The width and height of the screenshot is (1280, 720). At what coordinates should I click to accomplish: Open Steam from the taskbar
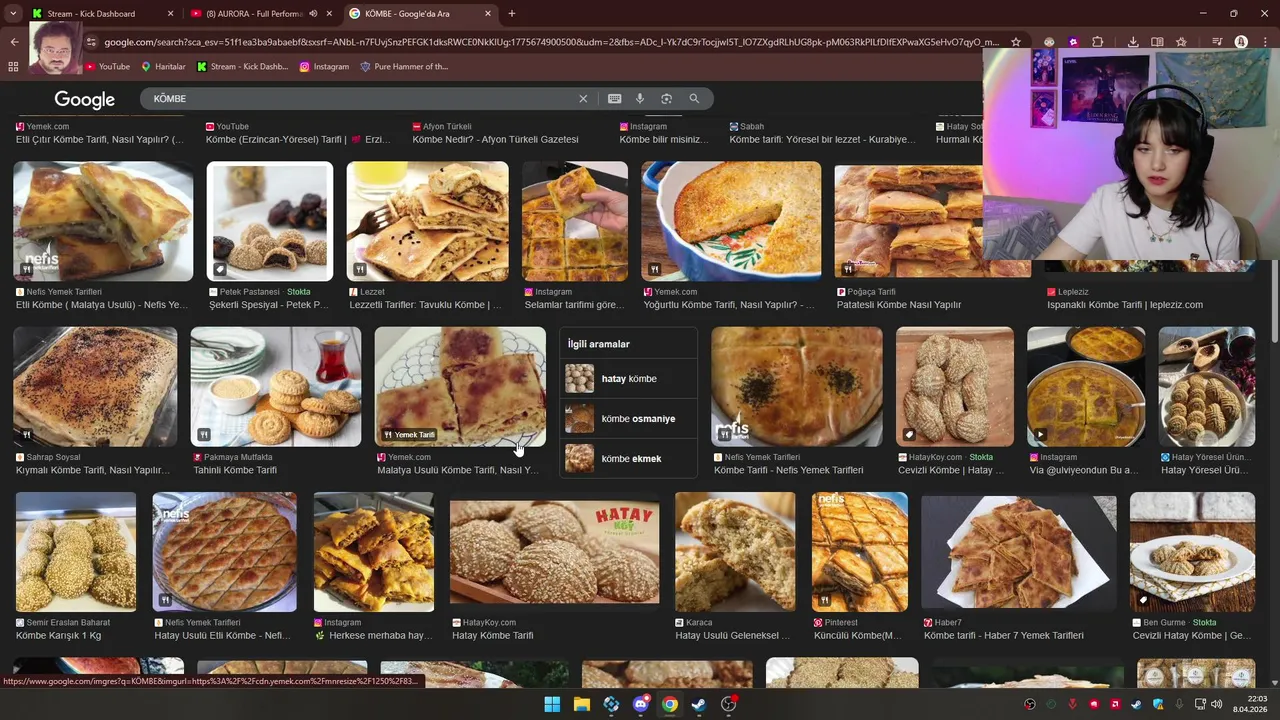point(699,705)
